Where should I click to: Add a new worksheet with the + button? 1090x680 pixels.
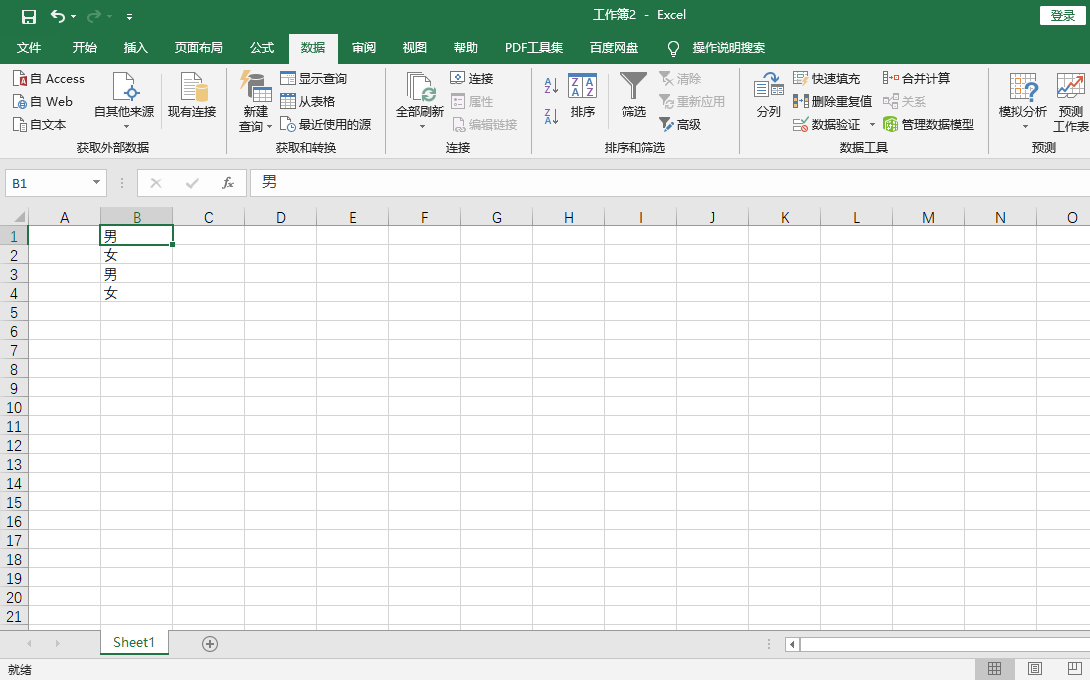point(209,643)
